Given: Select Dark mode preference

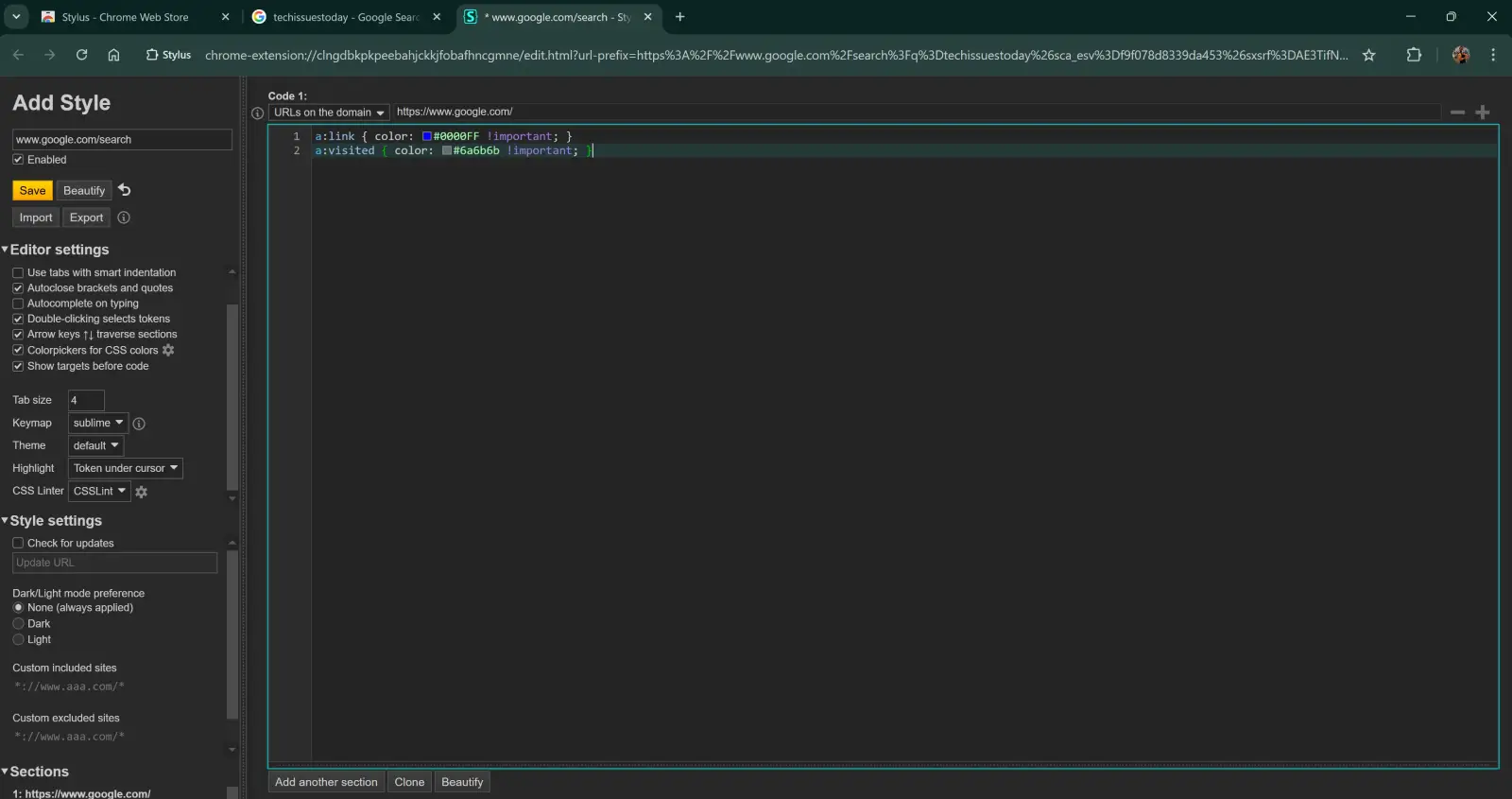Looking at the screenshot, I should pos(18,624).
